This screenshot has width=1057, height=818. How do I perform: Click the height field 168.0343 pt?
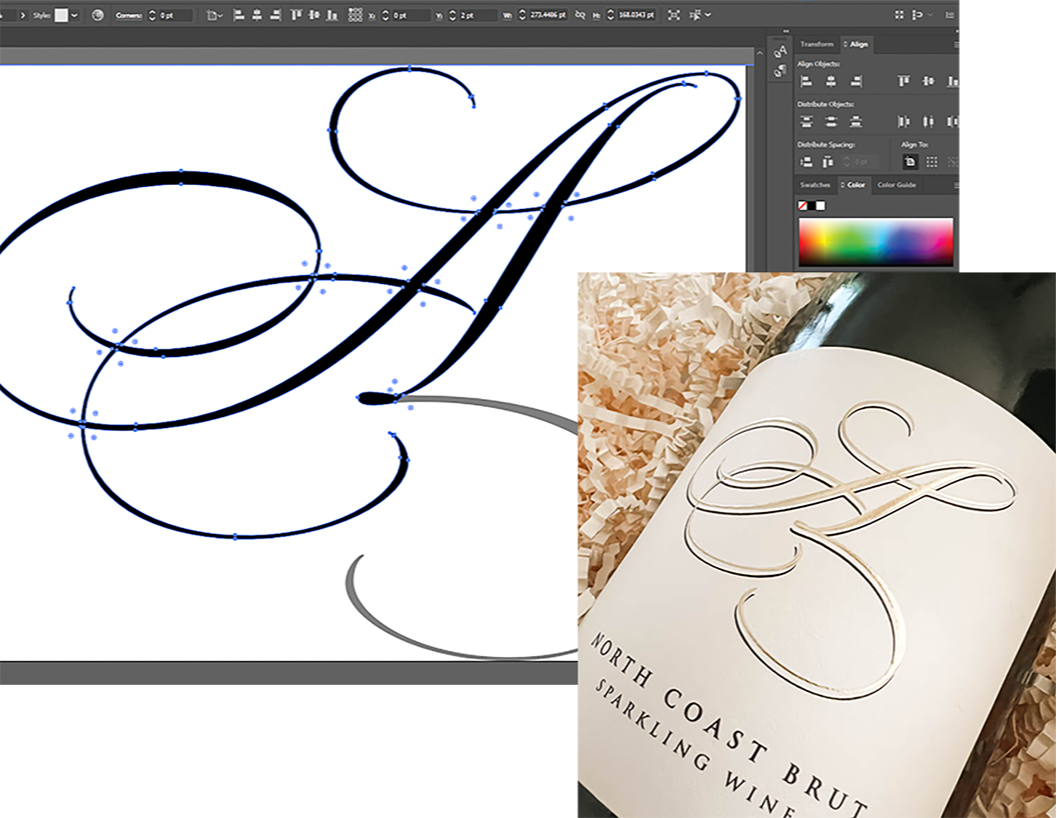pos(636,15)
